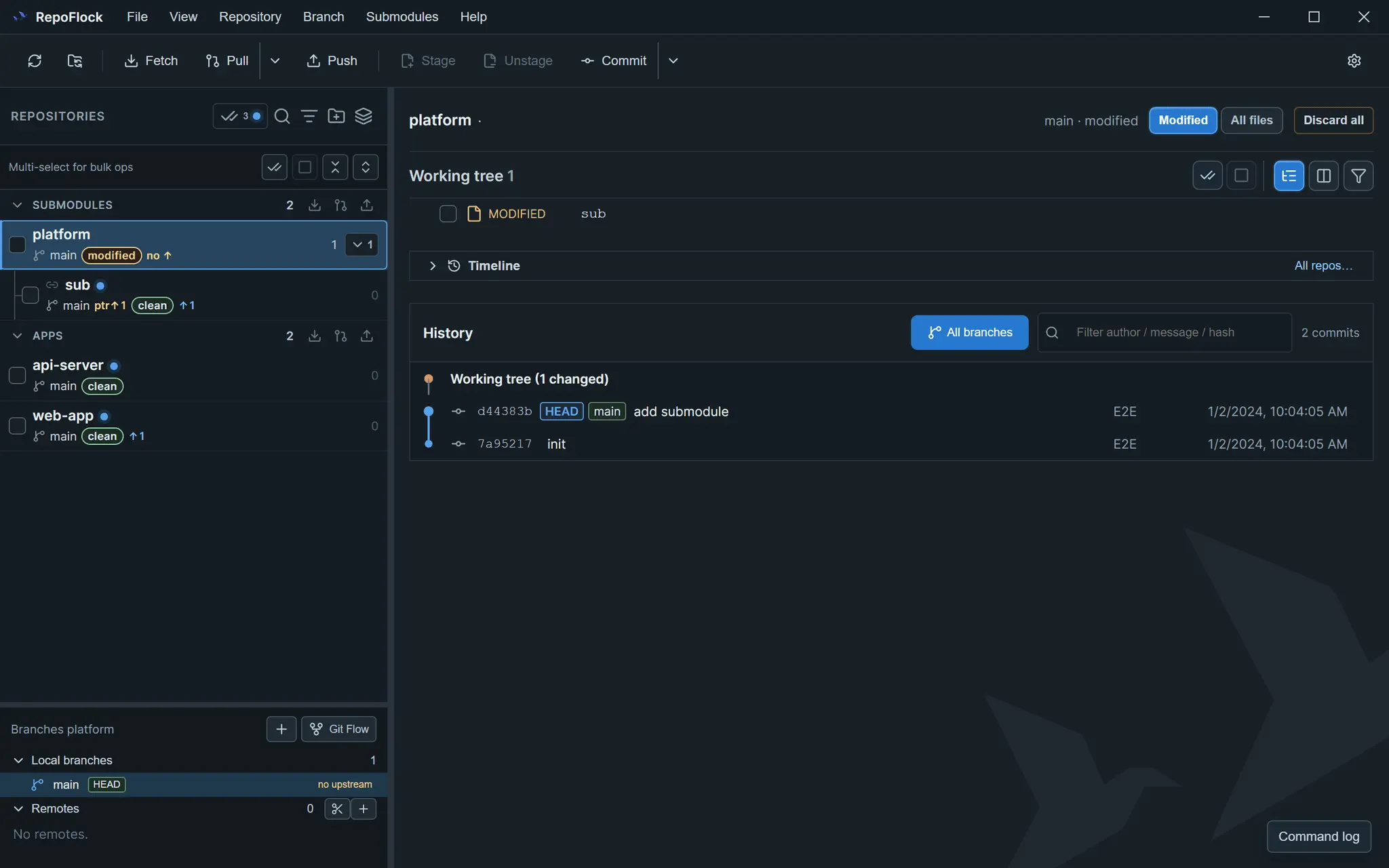
Task: Open the settings gear icon
Action: click(x=1354, y=60)
